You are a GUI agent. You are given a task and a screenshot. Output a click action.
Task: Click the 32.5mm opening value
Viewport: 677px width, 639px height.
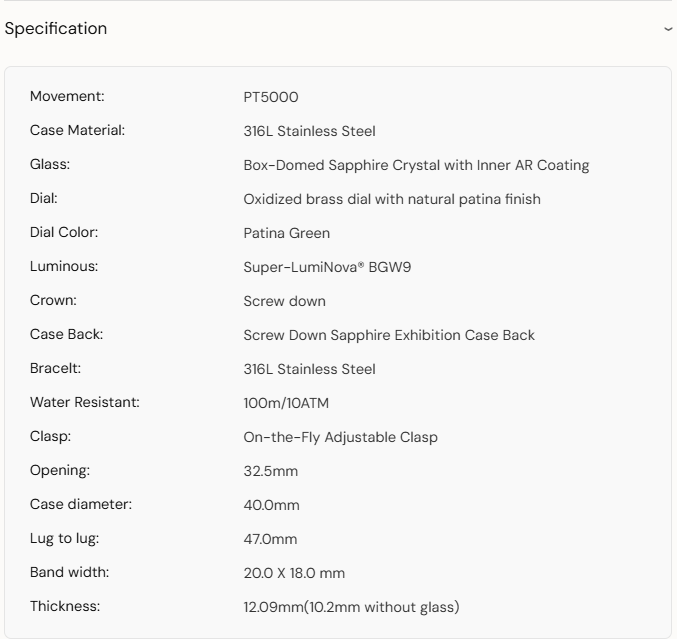(270, 471)
